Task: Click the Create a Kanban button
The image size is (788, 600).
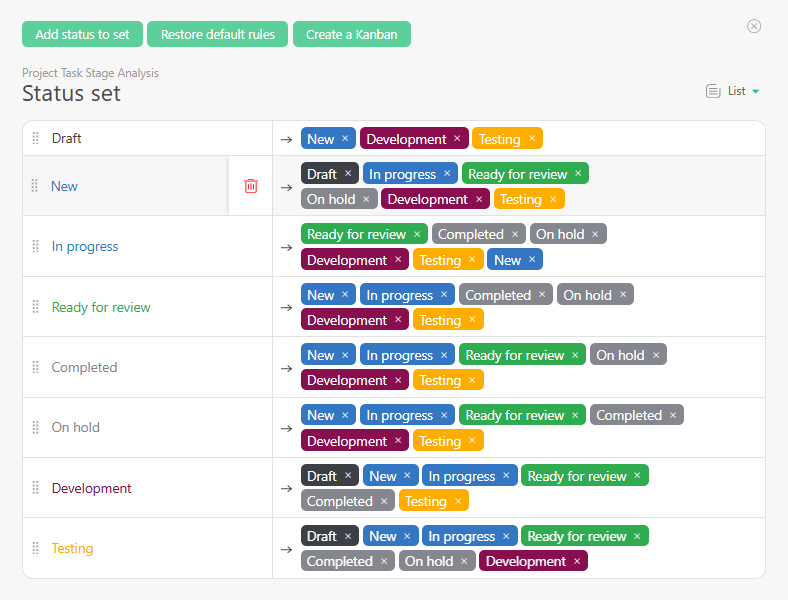Action: point(351,34)
